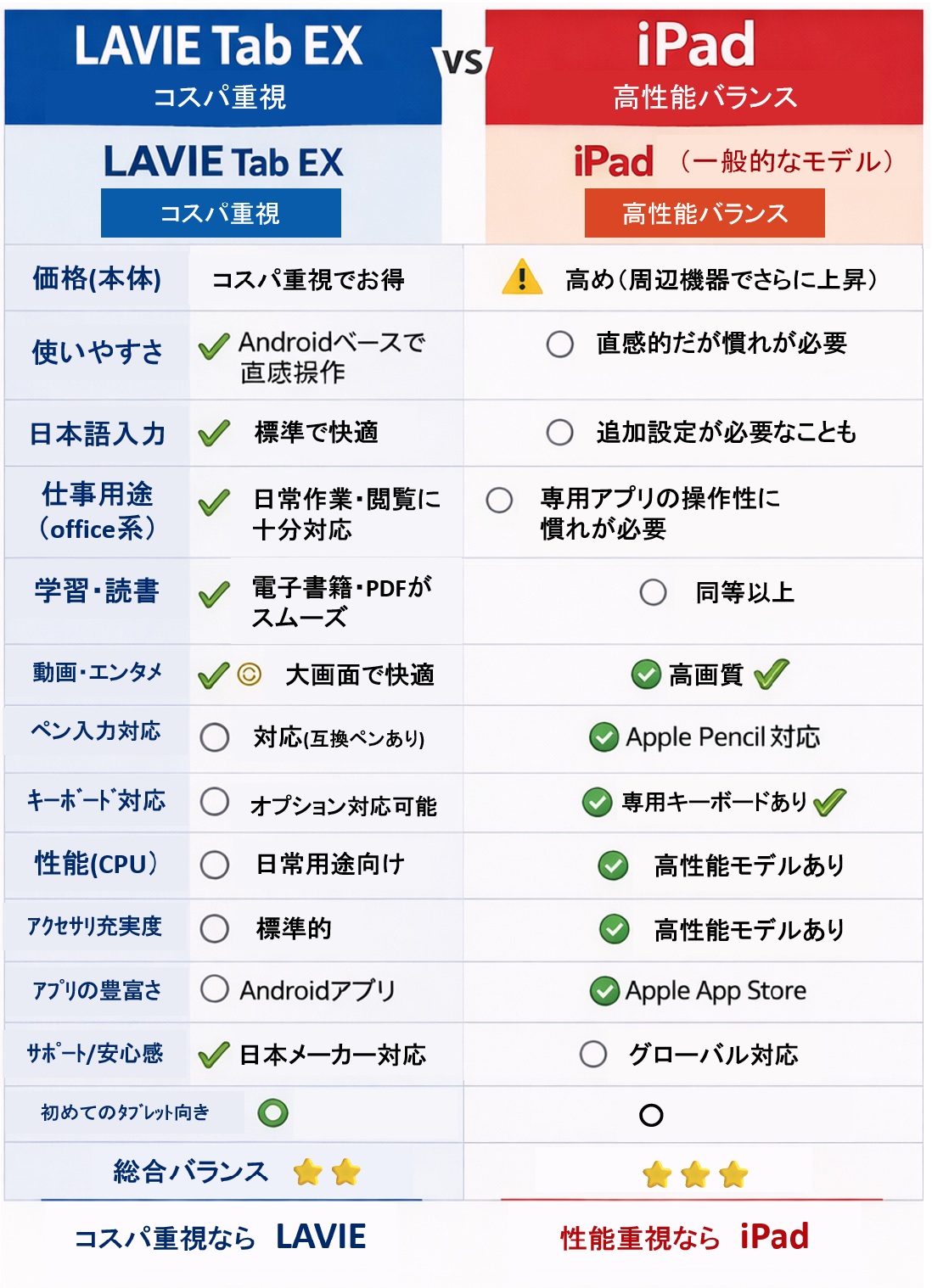Click green check badge beside Apple Pencil対応
This screenshot has width=932, height=1288.
pyautogui.click(x=604, y=737)
